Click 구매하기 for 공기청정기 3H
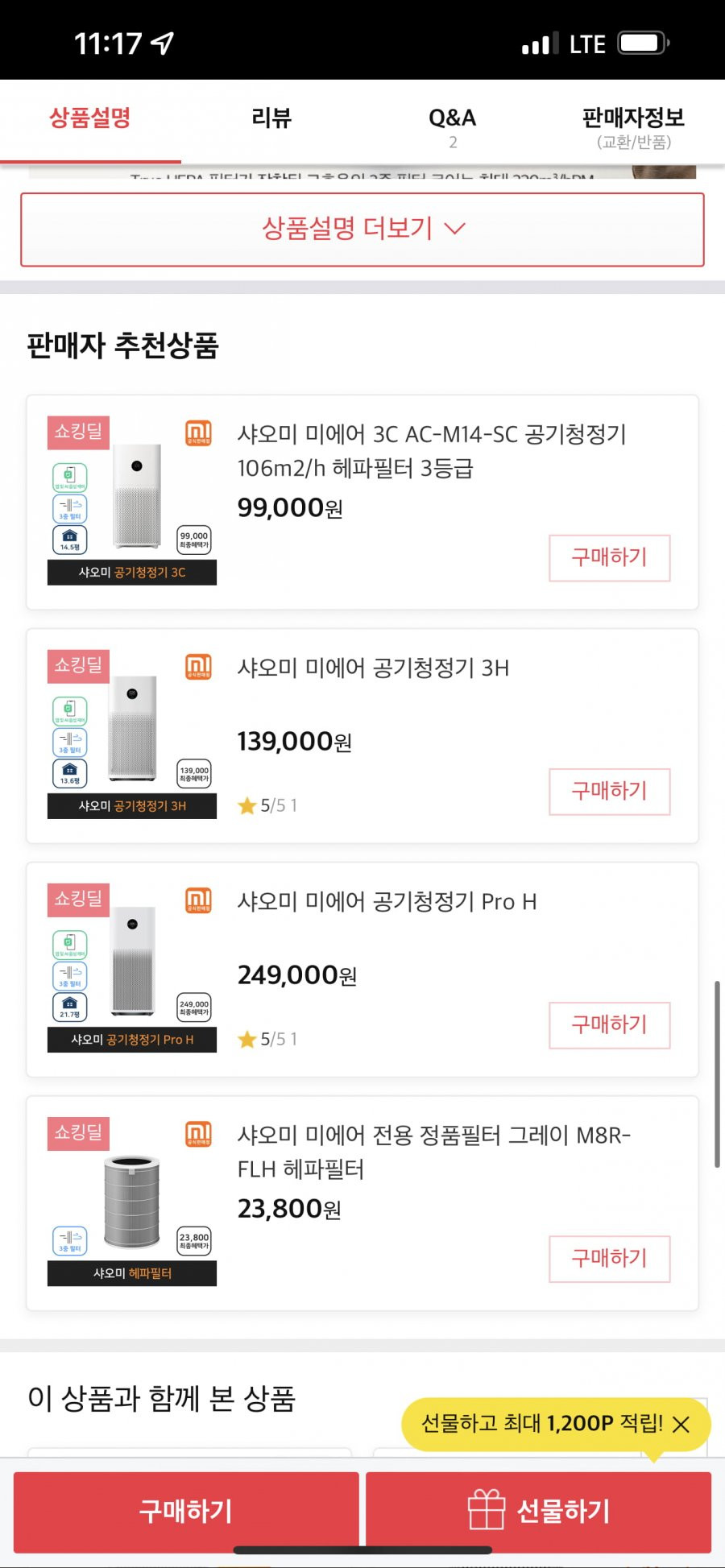 [610, 791]
